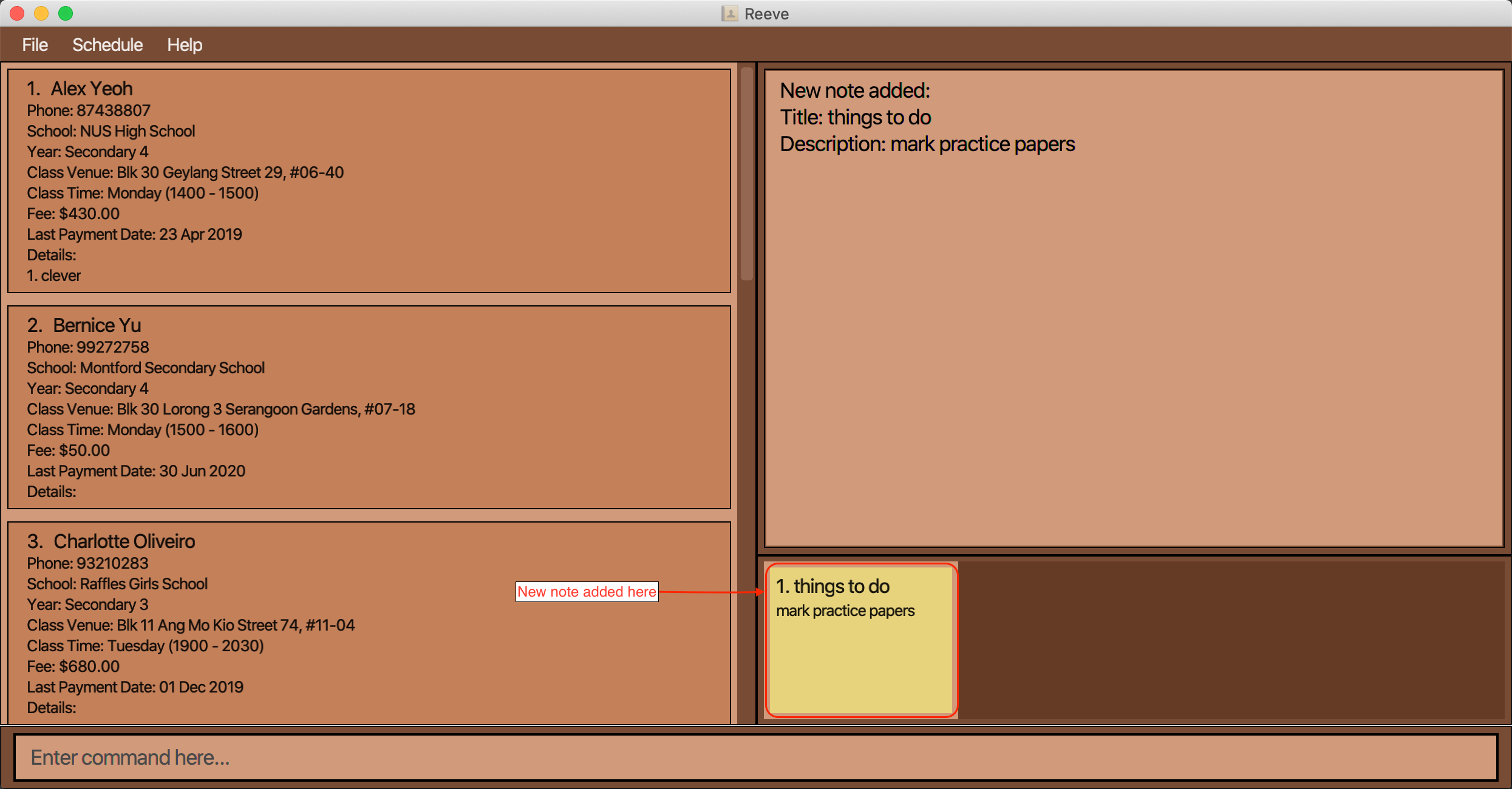Click 'School: Montford Secondary School' line
Viewport: 1512px width, 789px height.
[146, 368]
